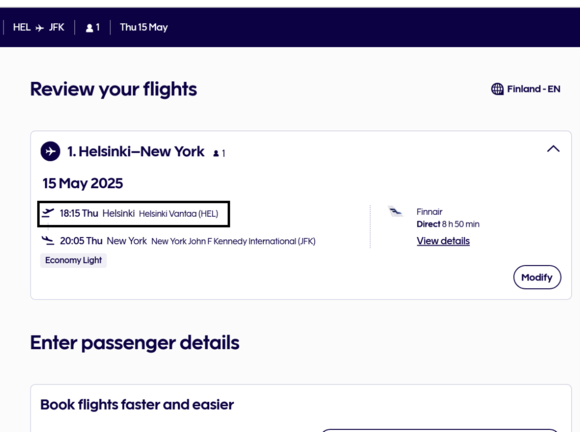The height and width of the screenshot is (432, 580).
Task: Click the Finnair airline logo
Action: pos(395,212)
